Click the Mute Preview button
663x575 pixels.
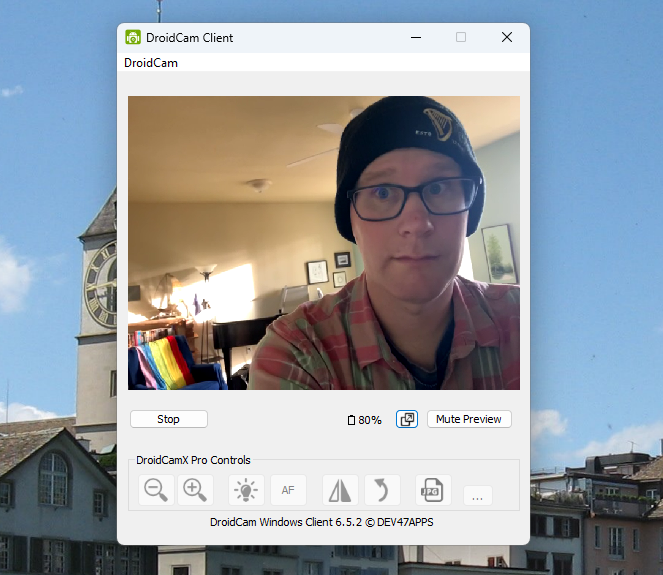coord(469,419)
